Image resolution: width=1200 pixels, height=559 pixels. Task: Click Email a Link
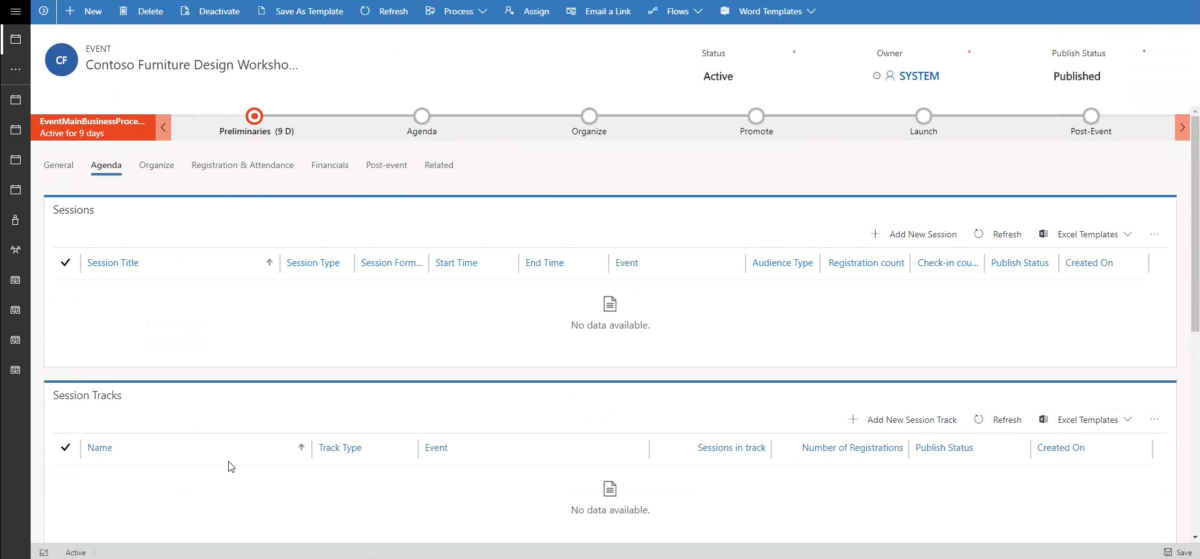598,11
